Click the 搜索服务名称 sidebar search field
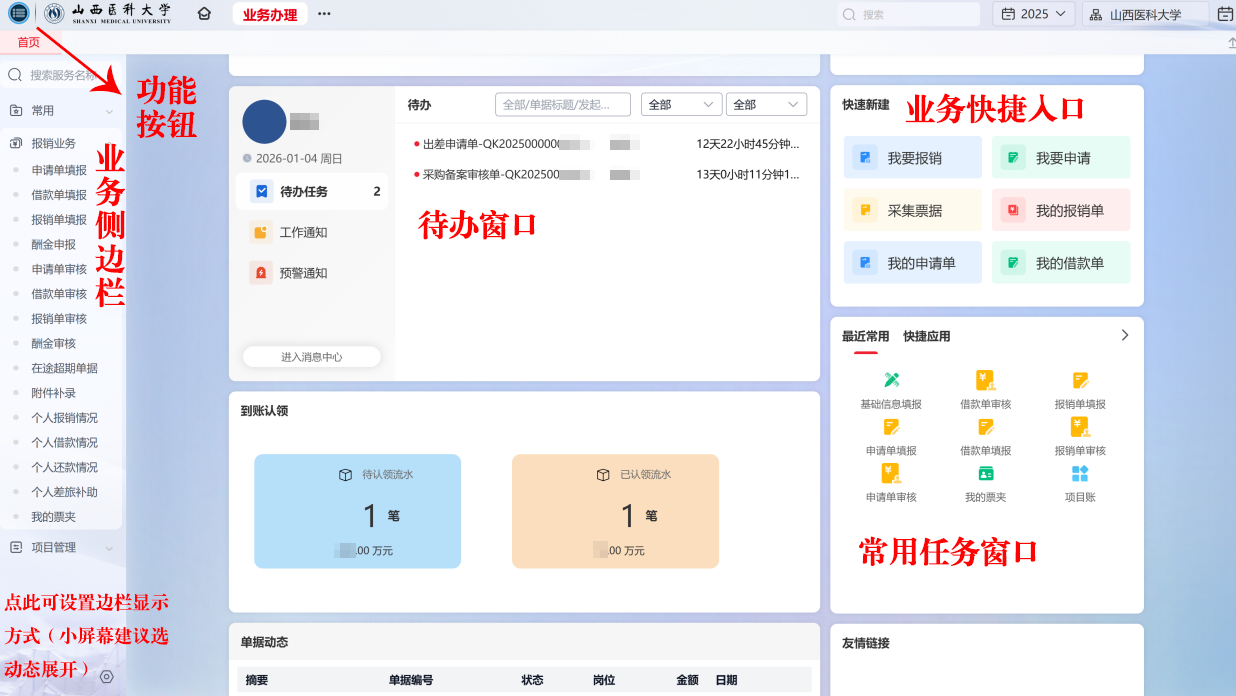Image resolution: width=1236 pixels, height=696 pixels. click(62, 75)
